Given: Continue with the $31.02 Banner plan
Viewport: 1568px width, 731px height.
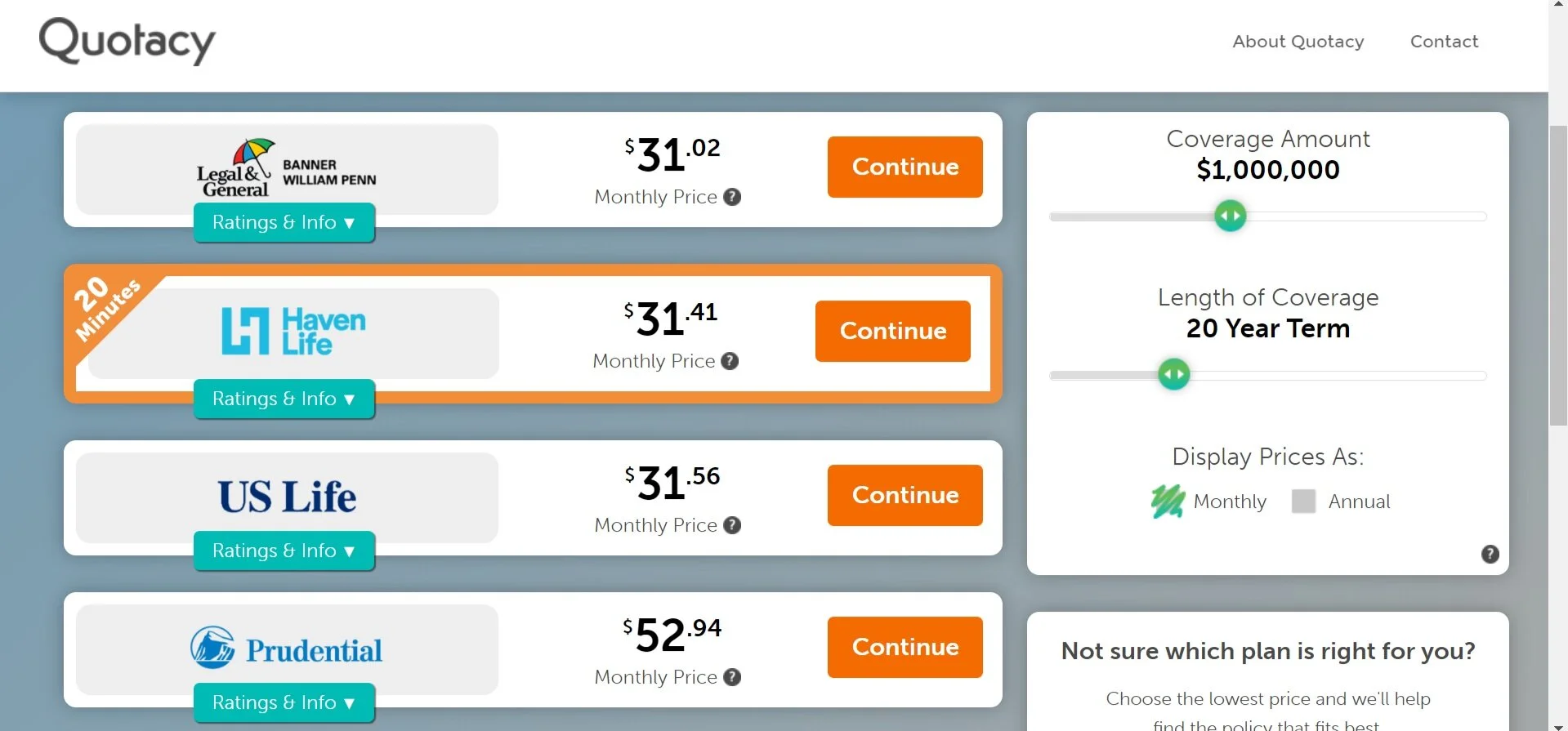Looking at the screenshot, I should pyautogui.click(x=905, y=167).
